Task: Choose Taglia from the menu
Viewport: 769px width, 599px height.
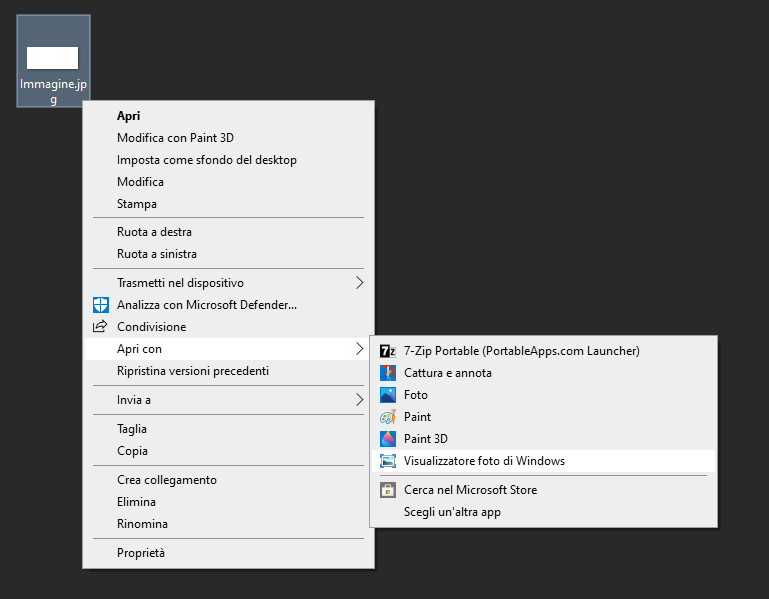Action: pyautogui.click(x=229, y=429)
